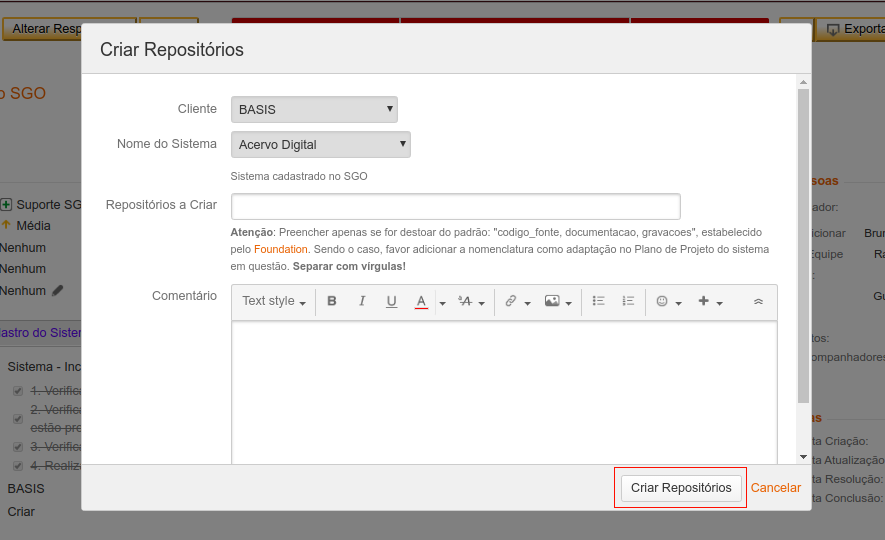Click the insert image icon
Screen dimensions: 885x540
557,301
